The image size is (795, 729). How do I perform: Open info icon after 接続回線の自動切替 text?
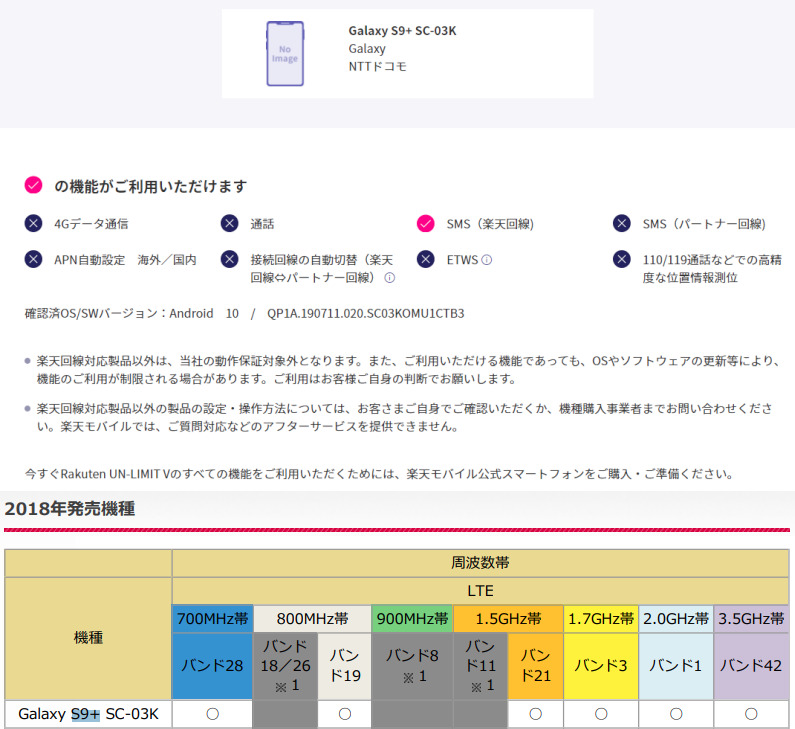pyautogui.click(x=390, y=278)
